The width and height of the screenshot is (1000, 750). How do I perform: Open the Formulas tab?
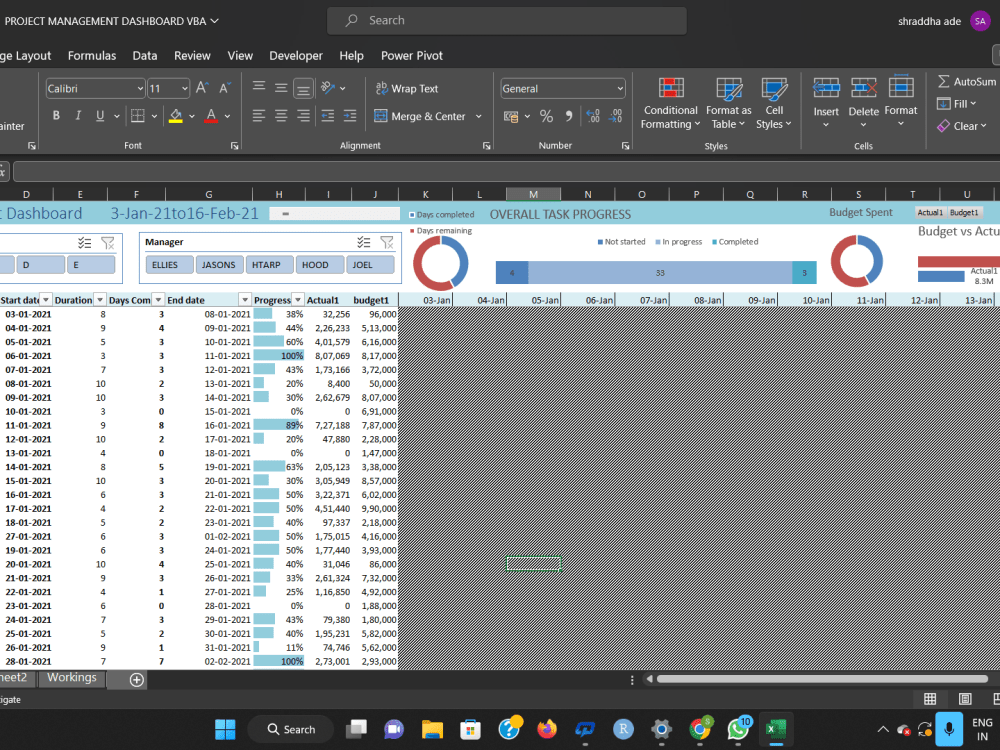(x=92, y=55)
